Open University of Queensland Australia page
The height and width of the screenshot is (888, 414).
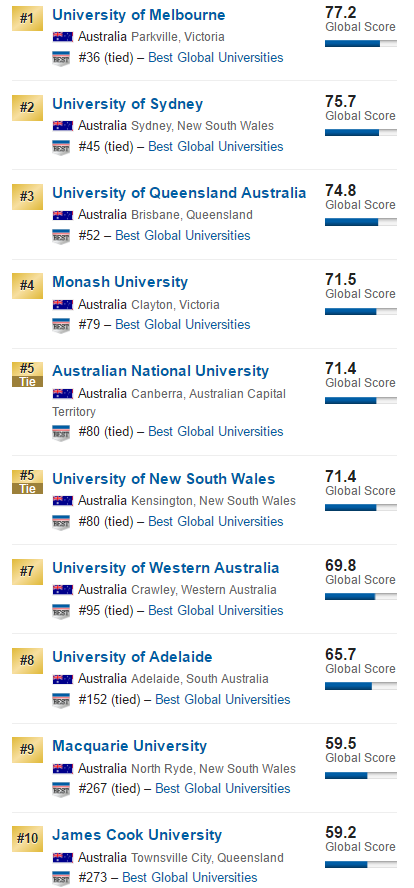[x=179, y=193]
